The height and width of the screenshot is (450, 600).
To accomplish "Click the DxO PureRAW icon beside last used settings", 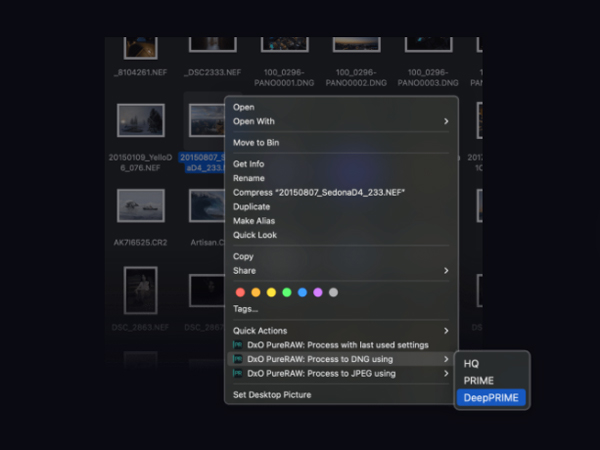I will (238, 345).
